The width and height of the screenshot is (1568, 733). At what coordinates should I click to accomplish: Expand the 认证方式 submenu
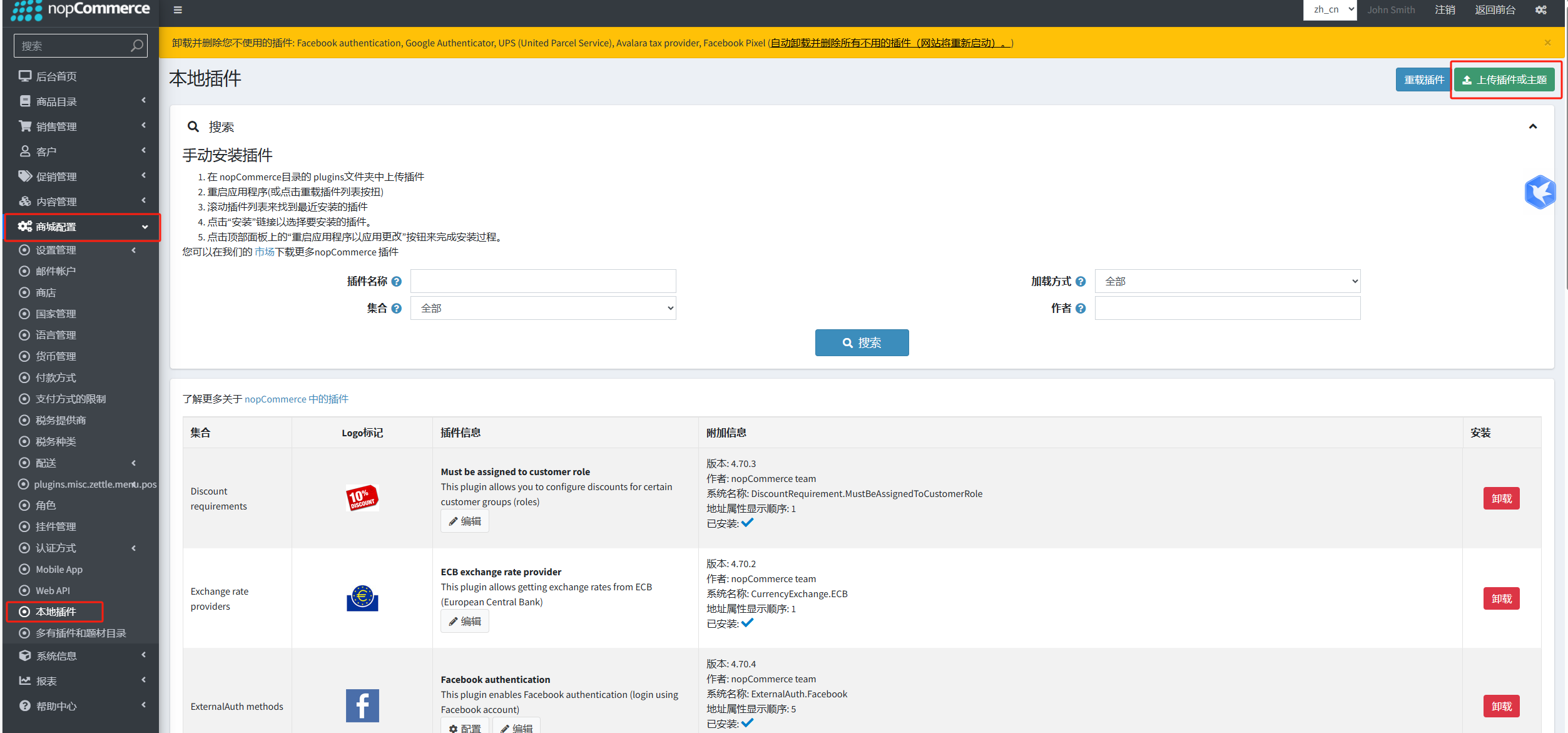click(81, 548)
